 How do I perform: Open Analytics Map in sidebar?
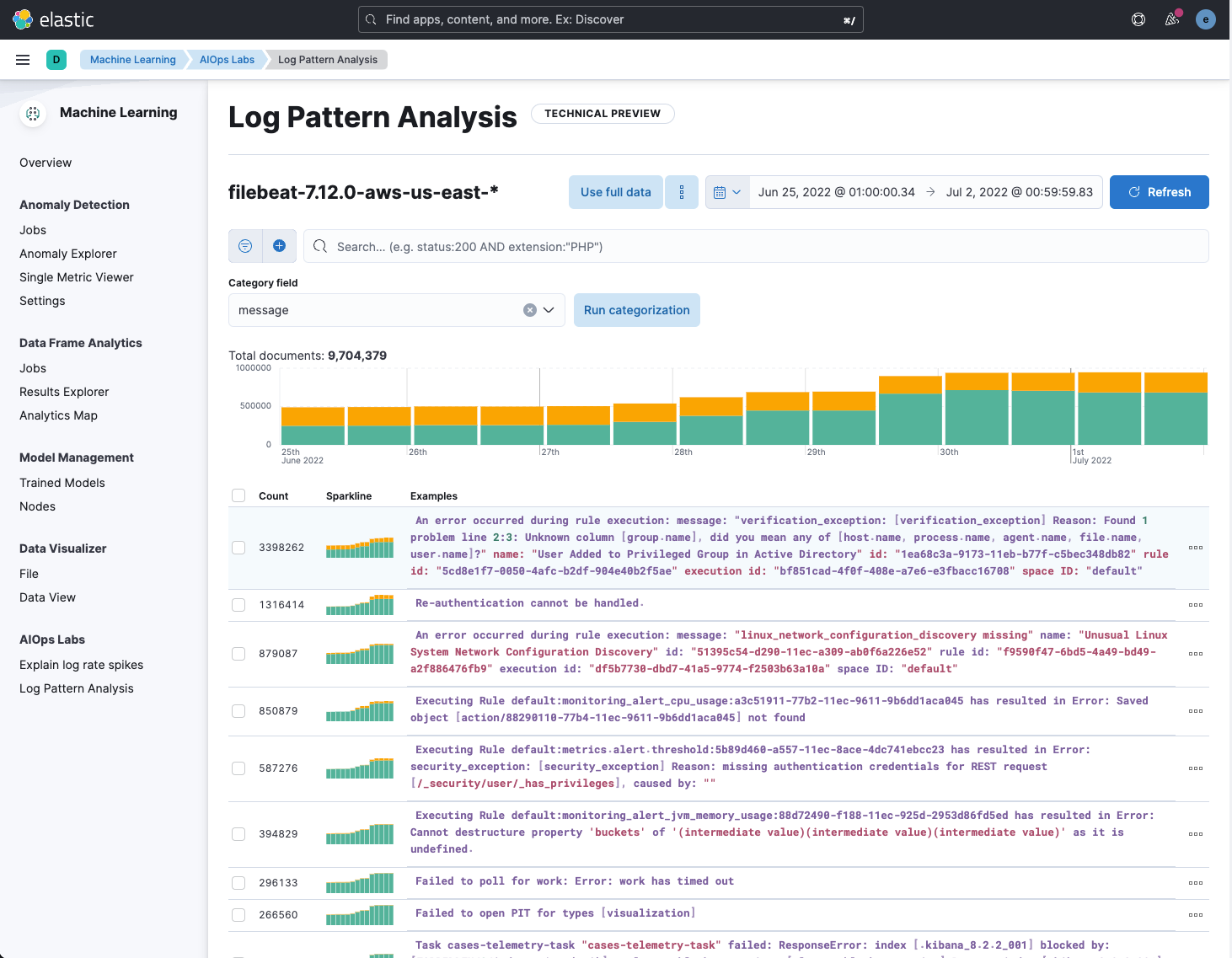pyautogui.click(x=58, y=415)
